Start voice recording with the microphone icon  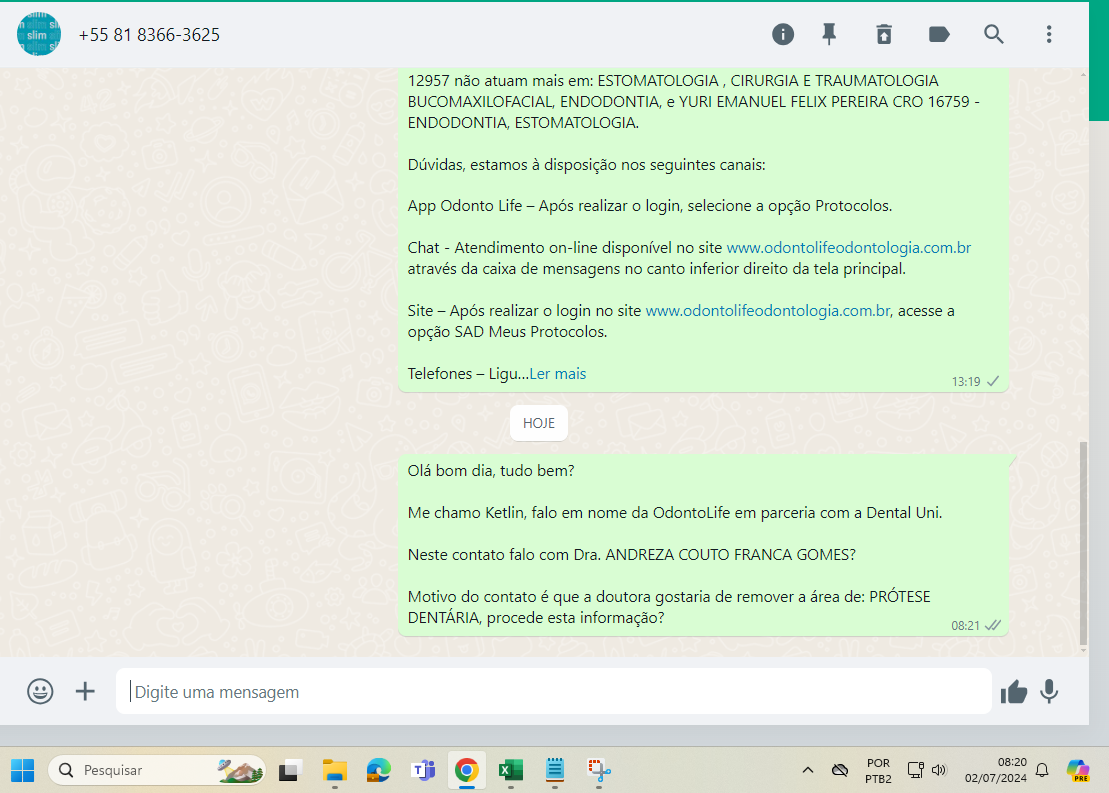[1049, 692]
